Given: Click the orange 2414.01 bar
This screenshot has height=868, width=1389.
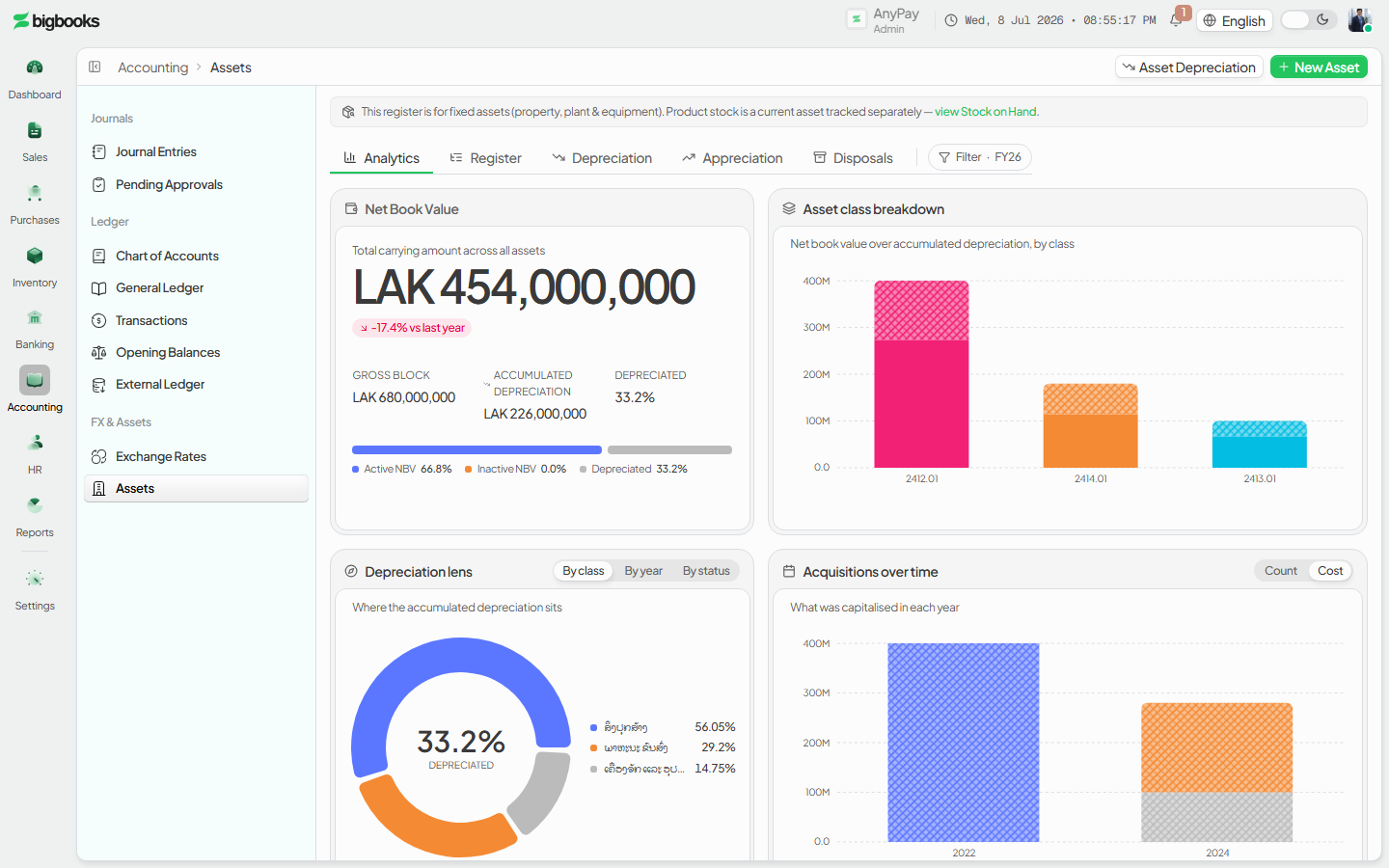Looking at the screenshot, I should tap(1090, 425).
